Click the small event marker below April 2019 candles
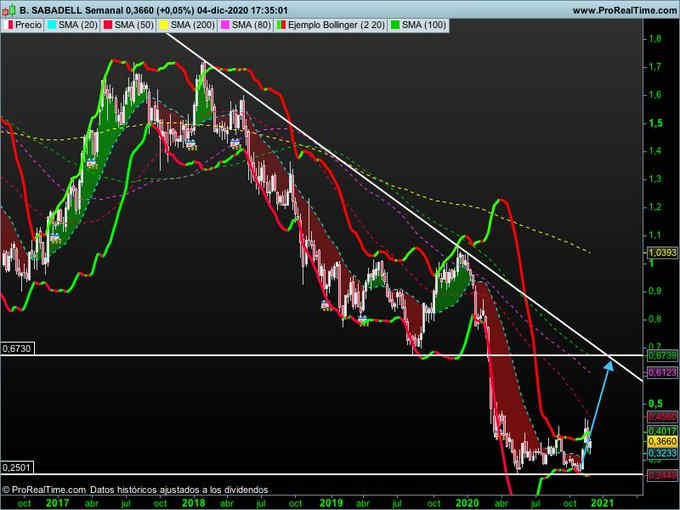 point(363,320)
